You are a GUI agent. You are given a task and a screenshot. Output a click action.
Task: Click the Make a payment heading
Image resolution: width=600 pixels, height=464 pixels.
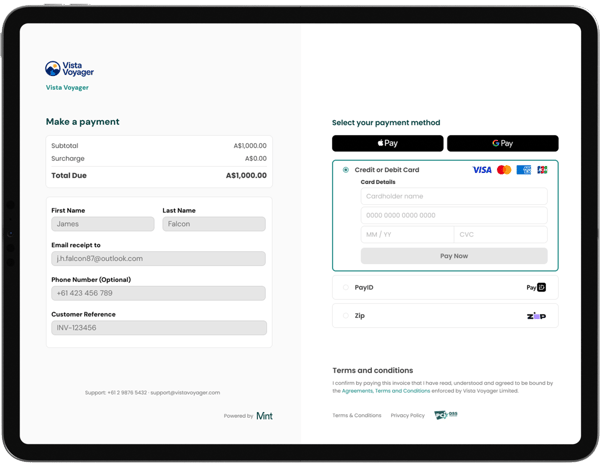tap(83, 122)
